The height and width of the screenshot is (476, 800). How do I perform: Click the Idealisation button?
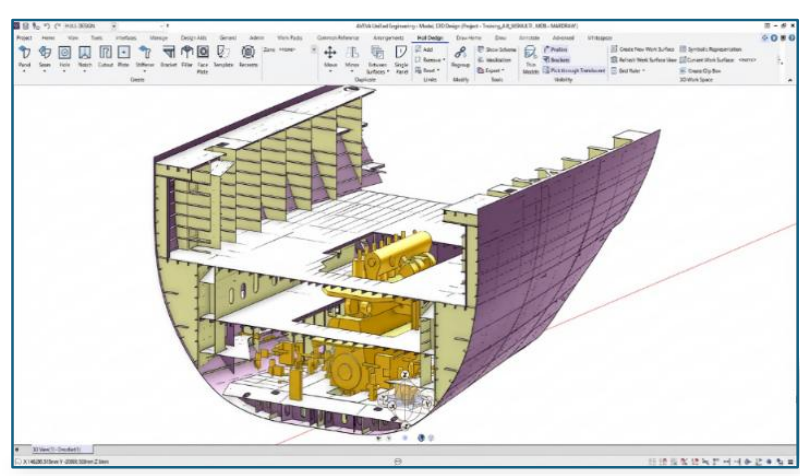point(494,60)
